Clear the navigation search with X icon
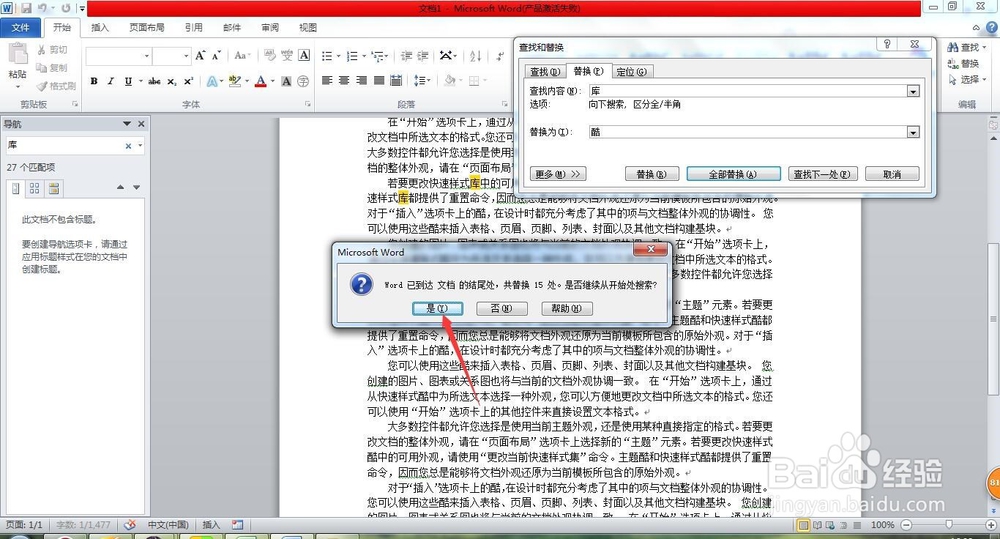 (x=129, y=146)
